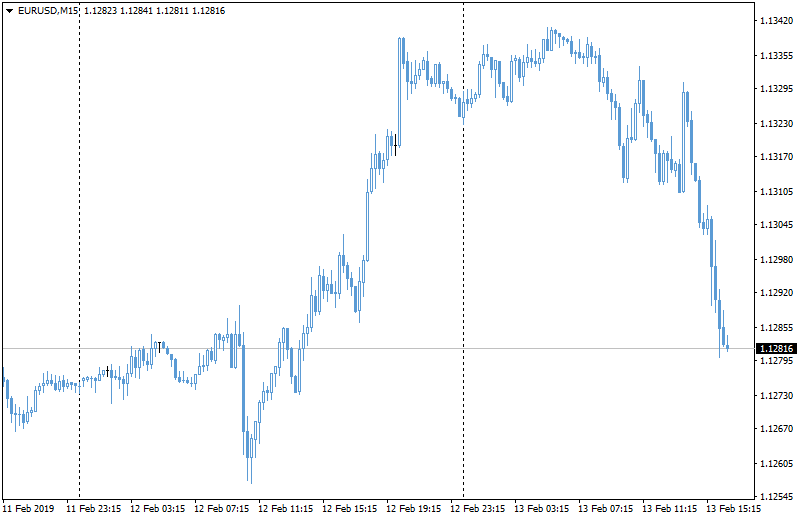Click the 12 Feb 07:15 time label
800x520 pixels.
222,509
